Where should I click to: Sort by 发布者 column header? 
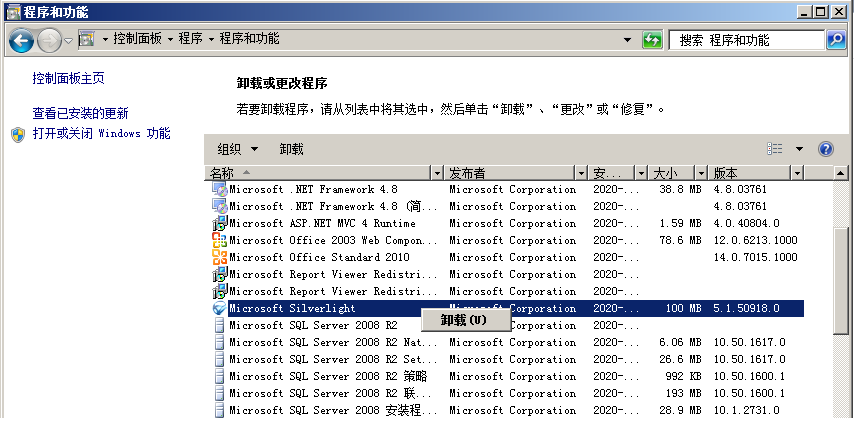tap(509, 173)
